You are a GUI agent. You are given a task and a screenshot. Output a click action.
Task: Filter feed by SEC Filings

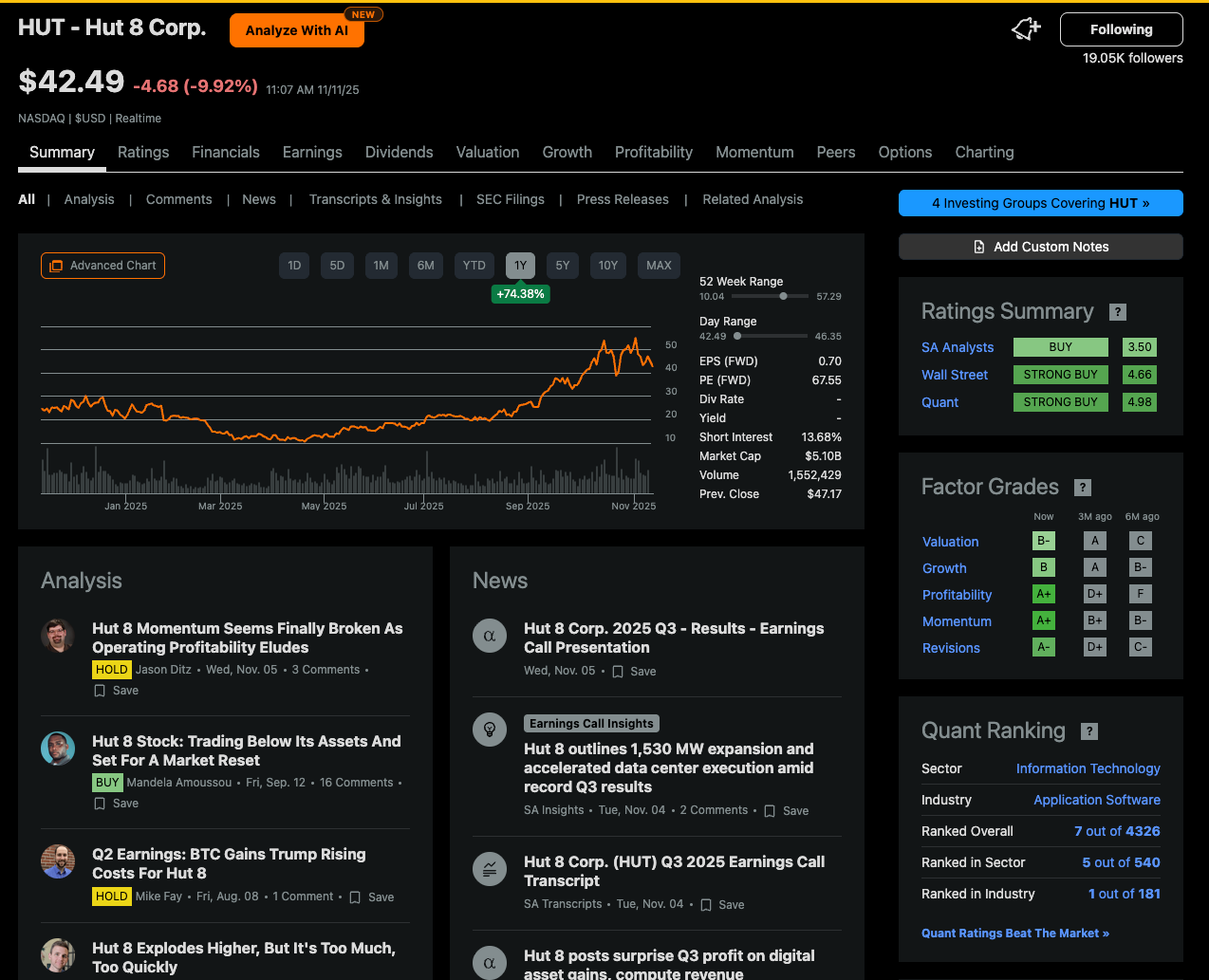511,199
